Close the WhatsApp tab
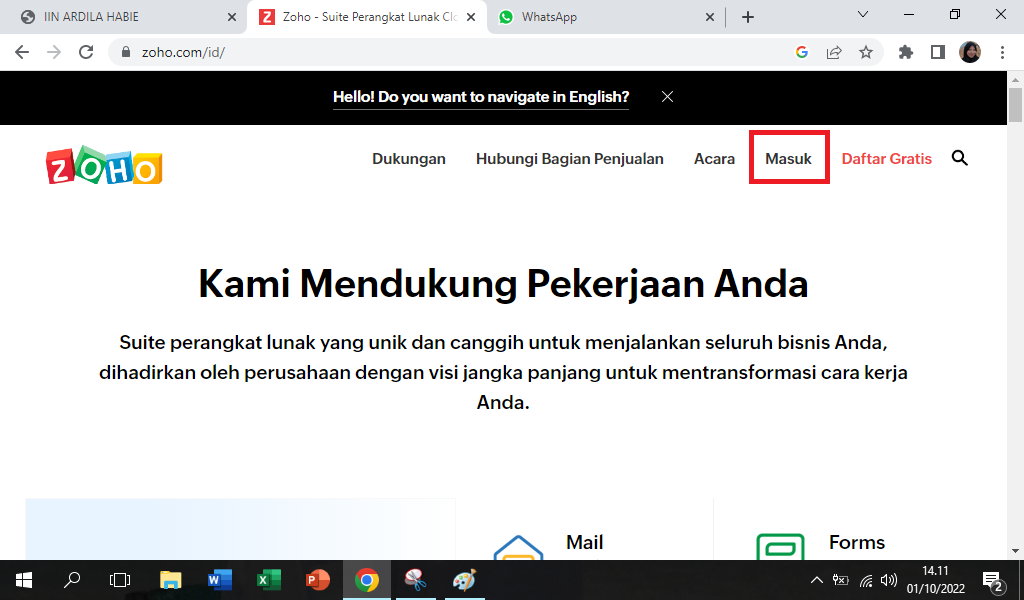Image resolution: width=1024 pixels, height=600 pixels. click(710, 17)
